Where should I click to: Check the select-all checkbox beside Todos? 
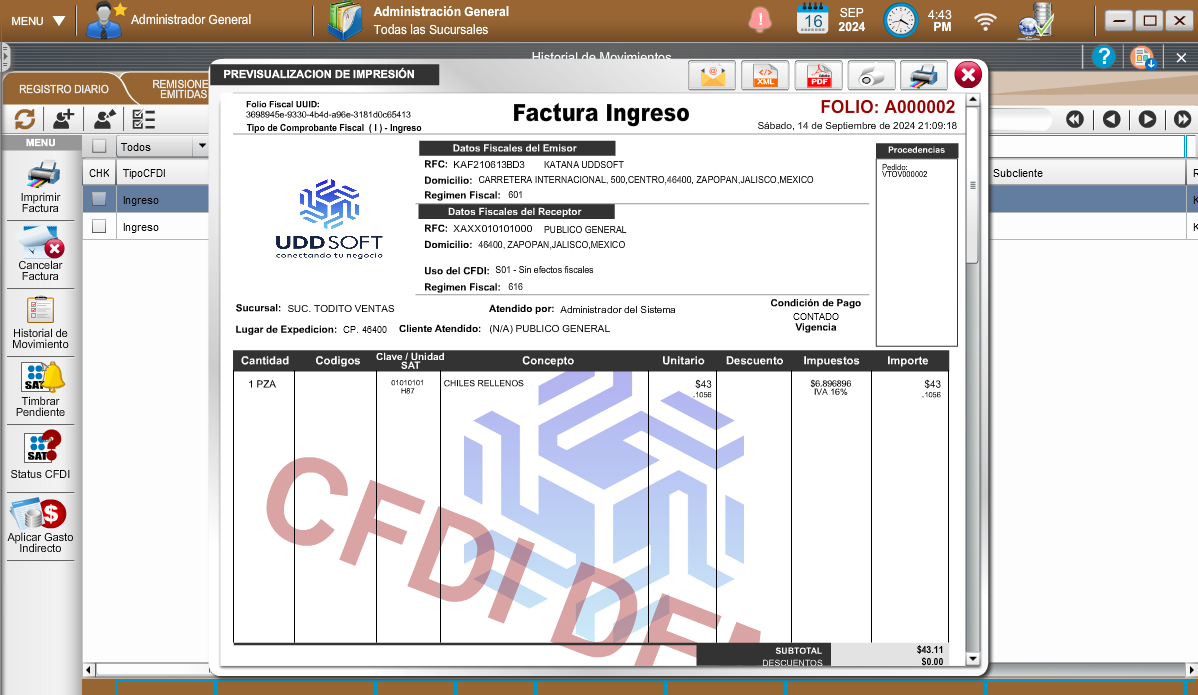click(x=99, y=147)
